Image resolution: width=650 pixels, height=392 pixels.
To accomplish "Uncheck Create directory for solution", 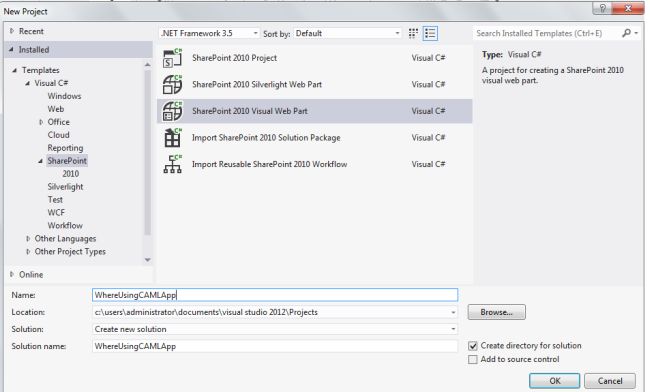I will (473, 346).
